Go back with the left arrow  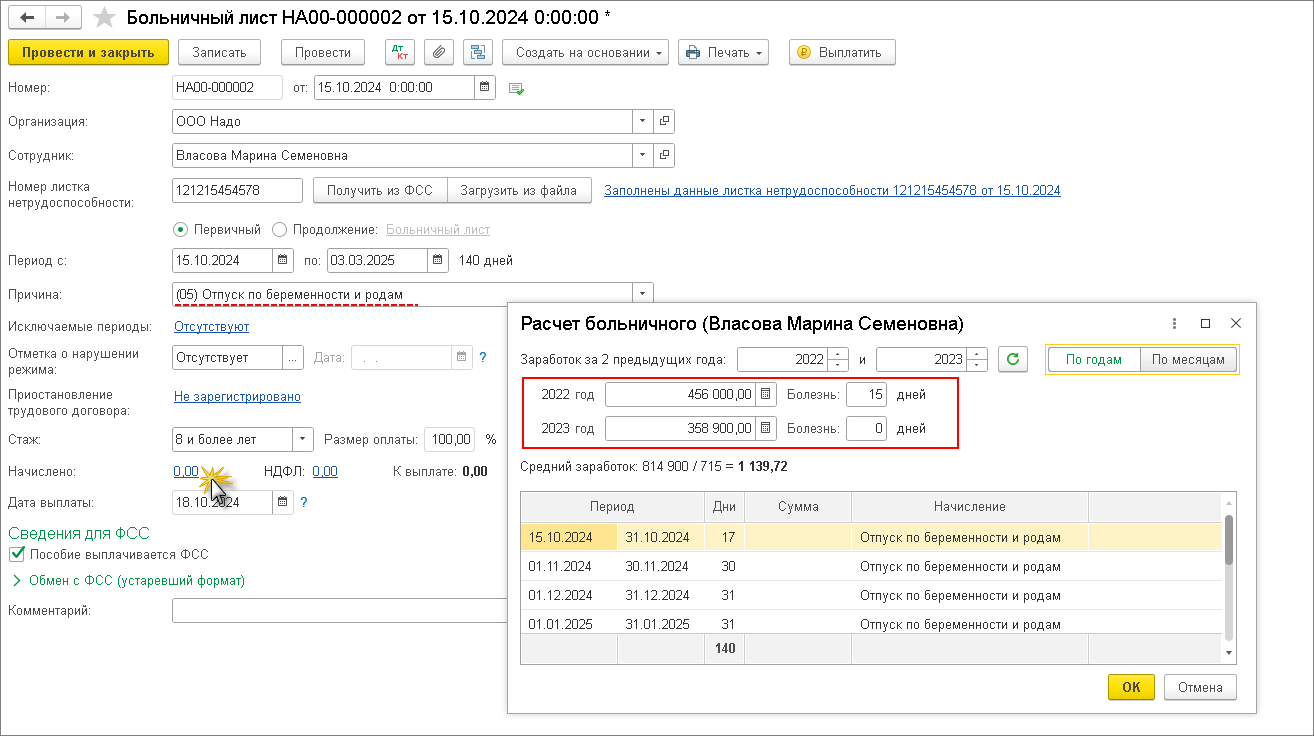coord(27,18)
